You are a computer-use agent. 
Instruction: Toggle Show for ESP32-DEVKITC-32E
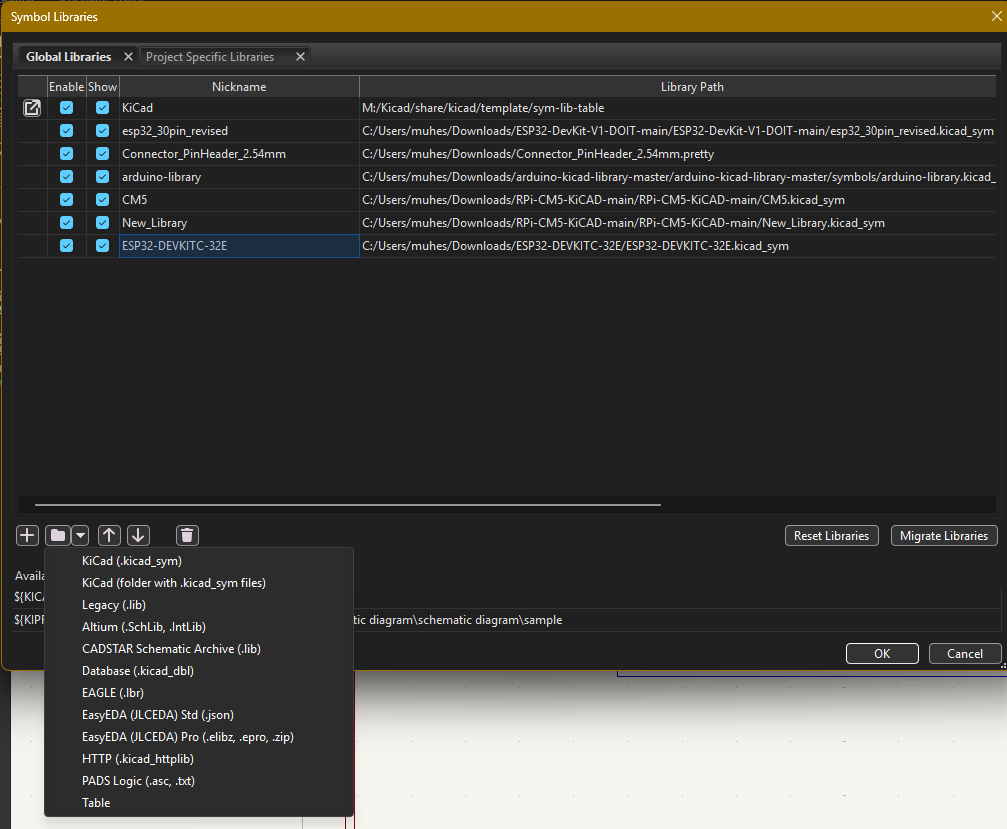pyautogui.click(x=102, y=246)
